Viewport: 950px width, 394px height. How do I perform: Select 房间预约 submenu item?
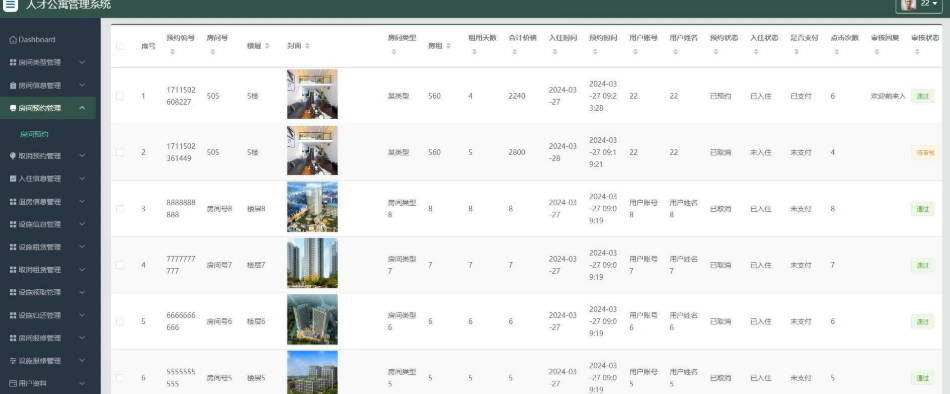coord(34,134)
